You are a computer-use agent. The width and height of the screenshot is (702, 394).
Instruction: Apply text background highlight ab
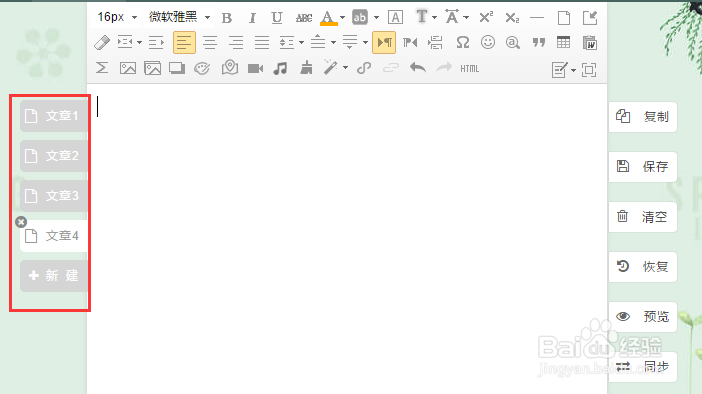360,17
